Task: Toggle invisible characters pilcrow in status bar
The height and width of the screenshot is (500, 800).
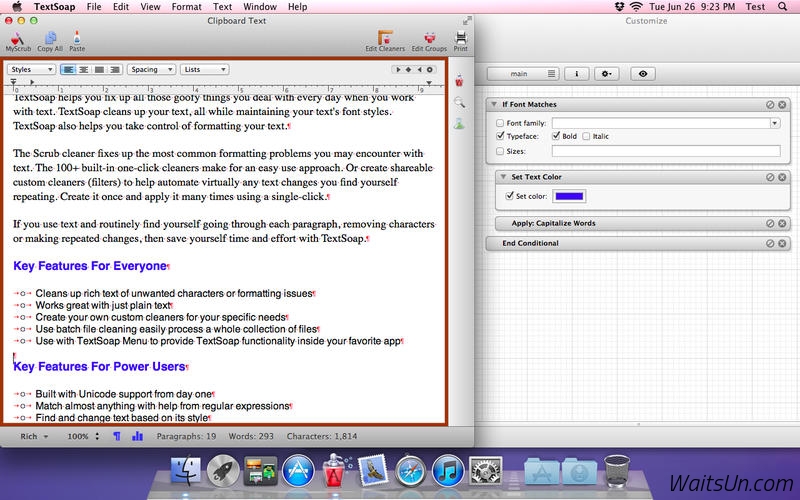Action: pos(117,436)
